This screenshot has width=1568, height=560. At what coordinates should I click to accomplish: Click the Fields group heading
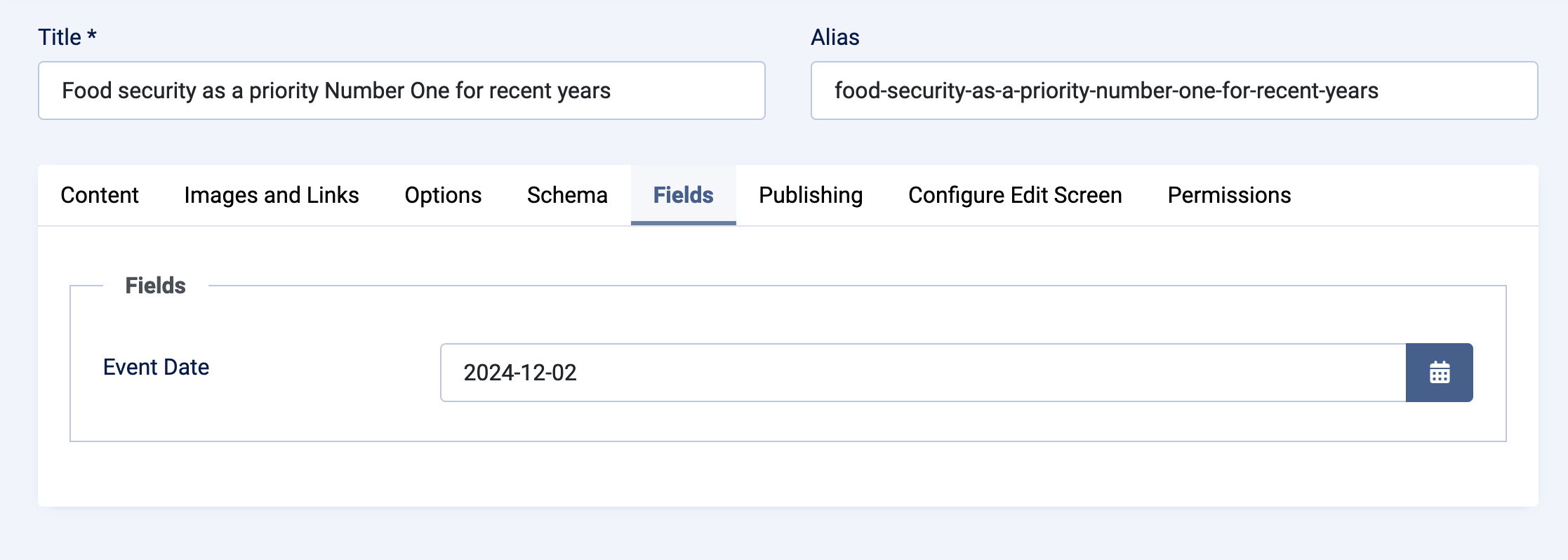155,285
